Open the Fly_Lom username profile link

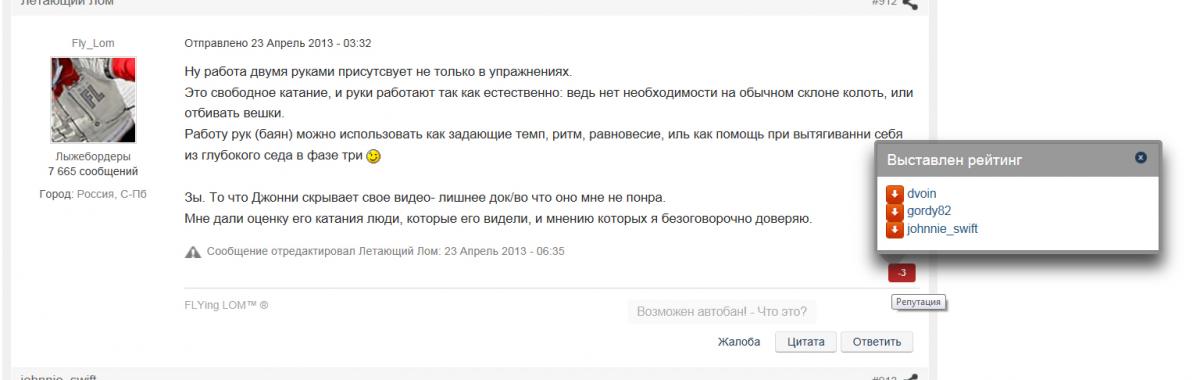[92, 43]
